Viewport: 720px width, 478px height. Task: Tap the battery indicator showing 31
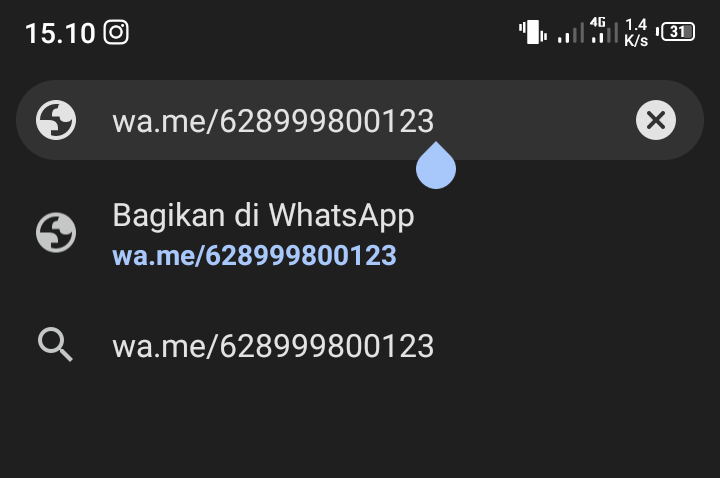click(676, 32)
